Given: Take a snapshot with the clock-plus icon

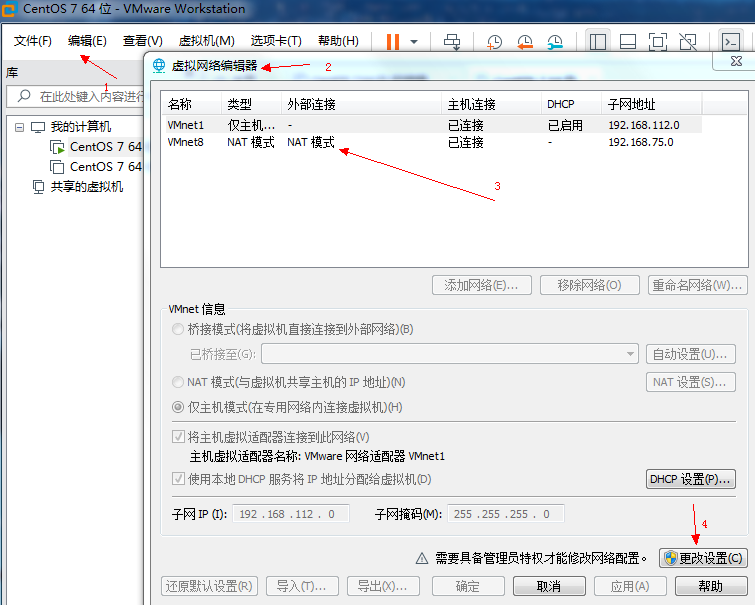Looking at the screenshot, I should 494,42.
